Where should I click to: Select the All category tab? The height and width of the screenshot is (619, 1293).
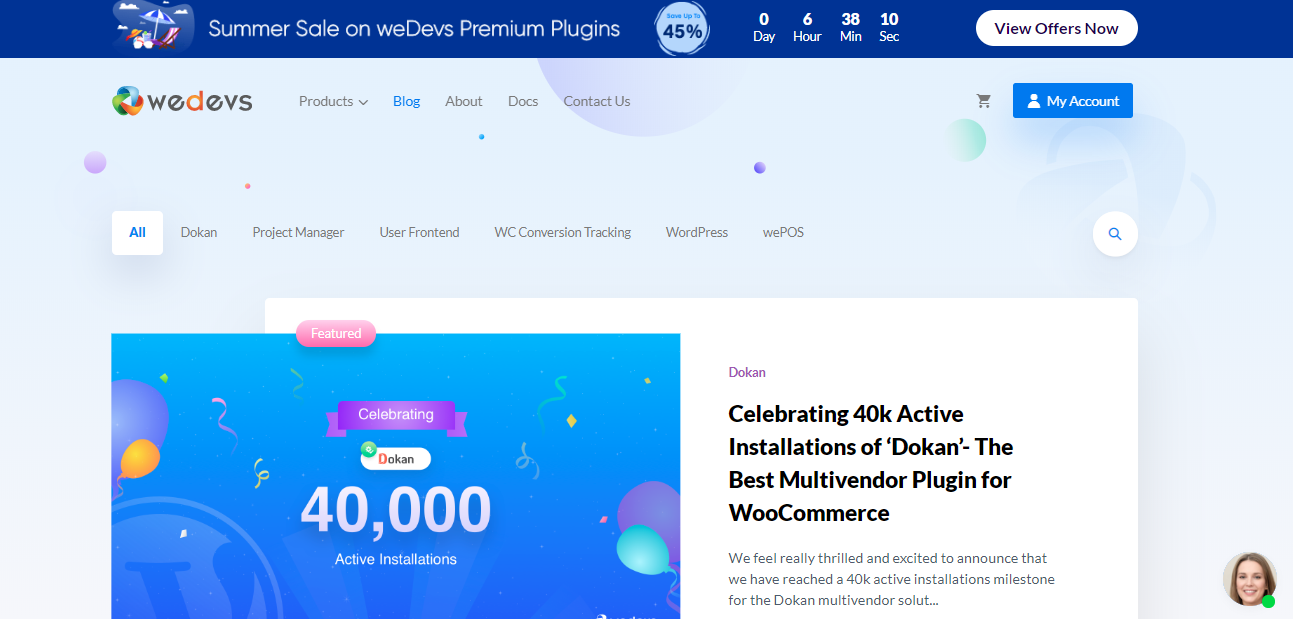click(137, 233)
